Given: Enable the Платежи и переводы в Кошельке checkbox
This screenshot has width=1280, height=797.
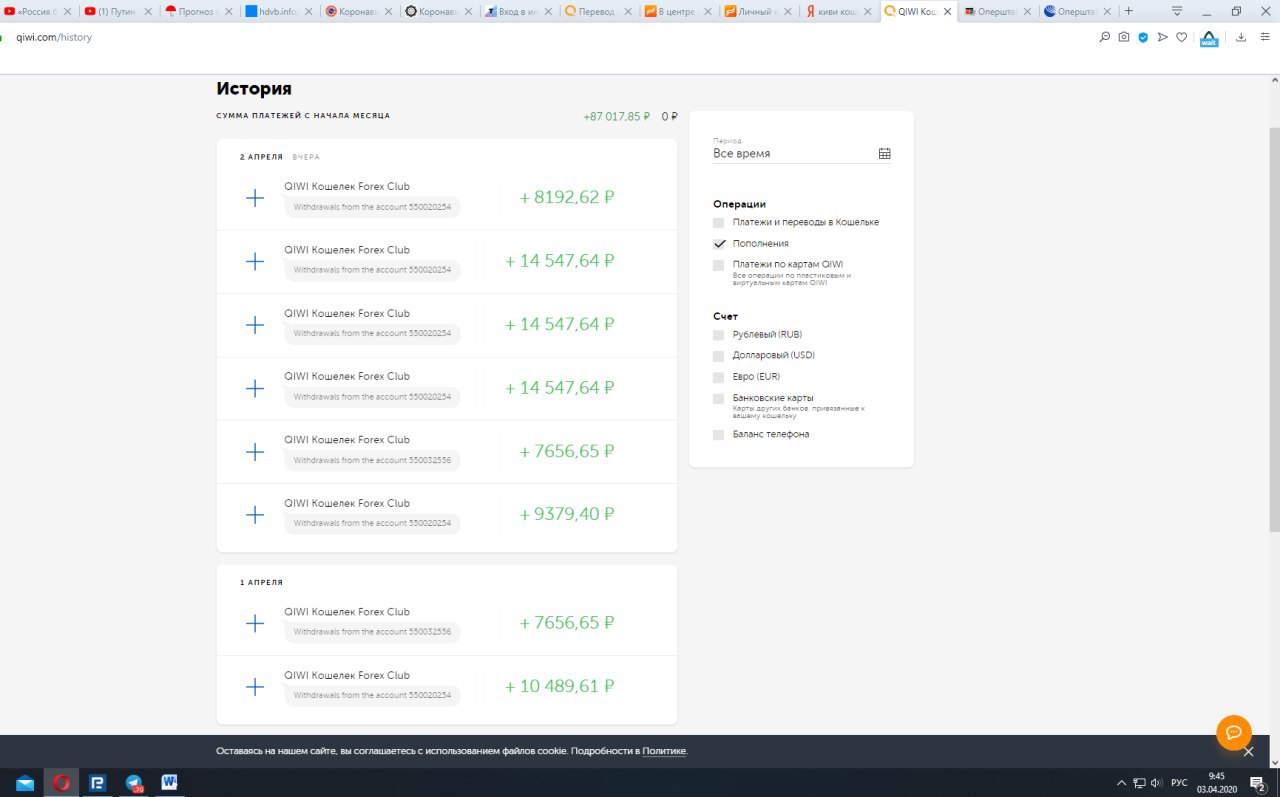Looking at the screenshot, I should tap(718, 222).
